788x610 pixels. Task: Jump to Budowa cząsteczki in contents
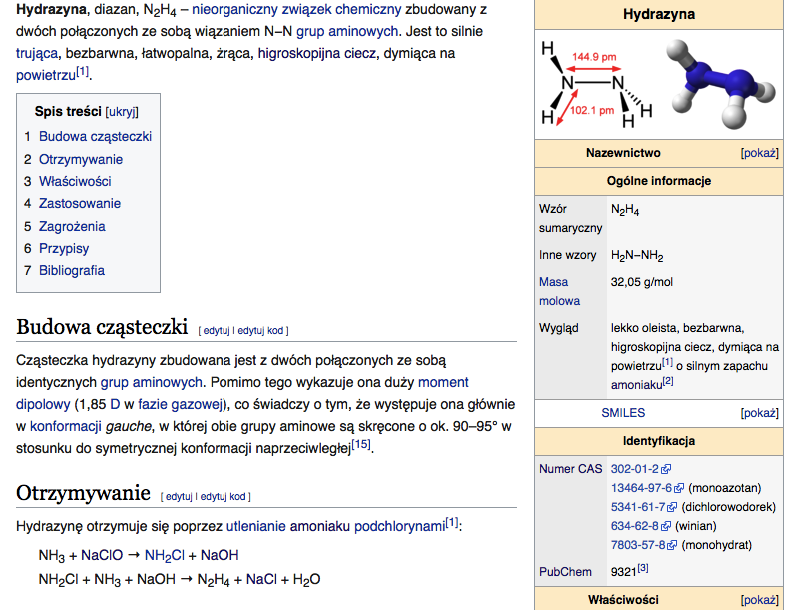click(x=95, y=137)
